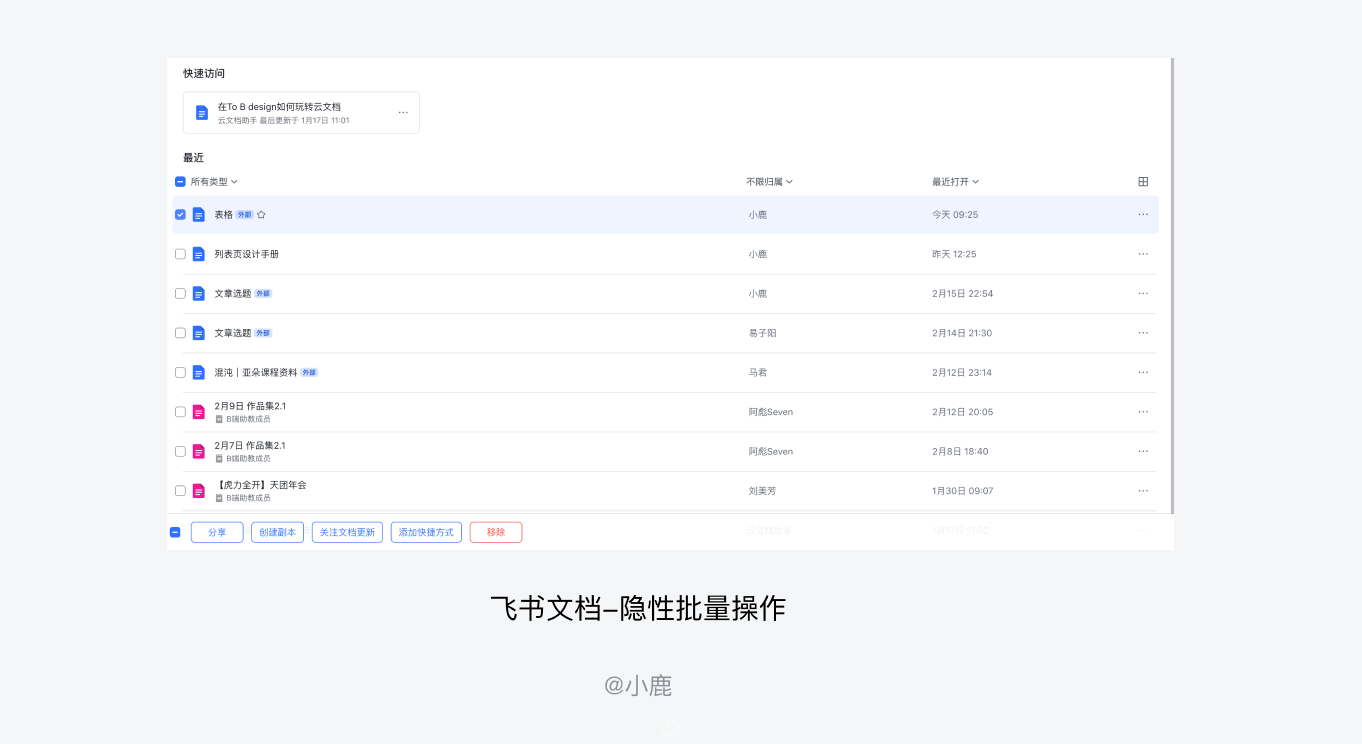Toggle select-all checkbox beside 所有类型

coord(180,182)
